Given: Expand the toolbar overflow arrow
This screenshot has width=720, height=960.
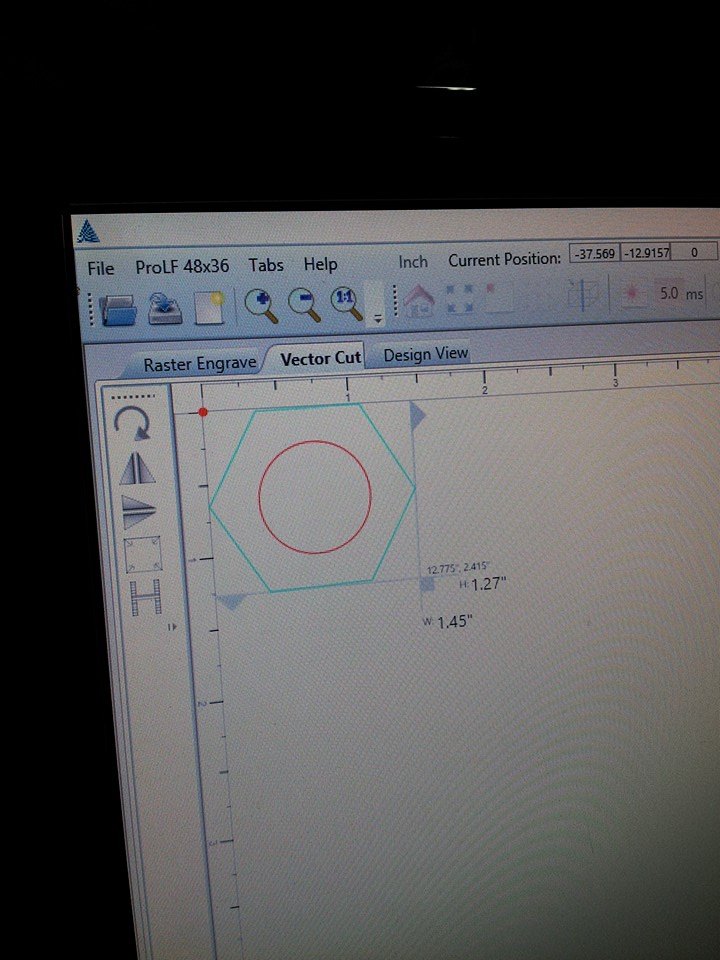Looking at the screenshot, I should tap(378, 319).
